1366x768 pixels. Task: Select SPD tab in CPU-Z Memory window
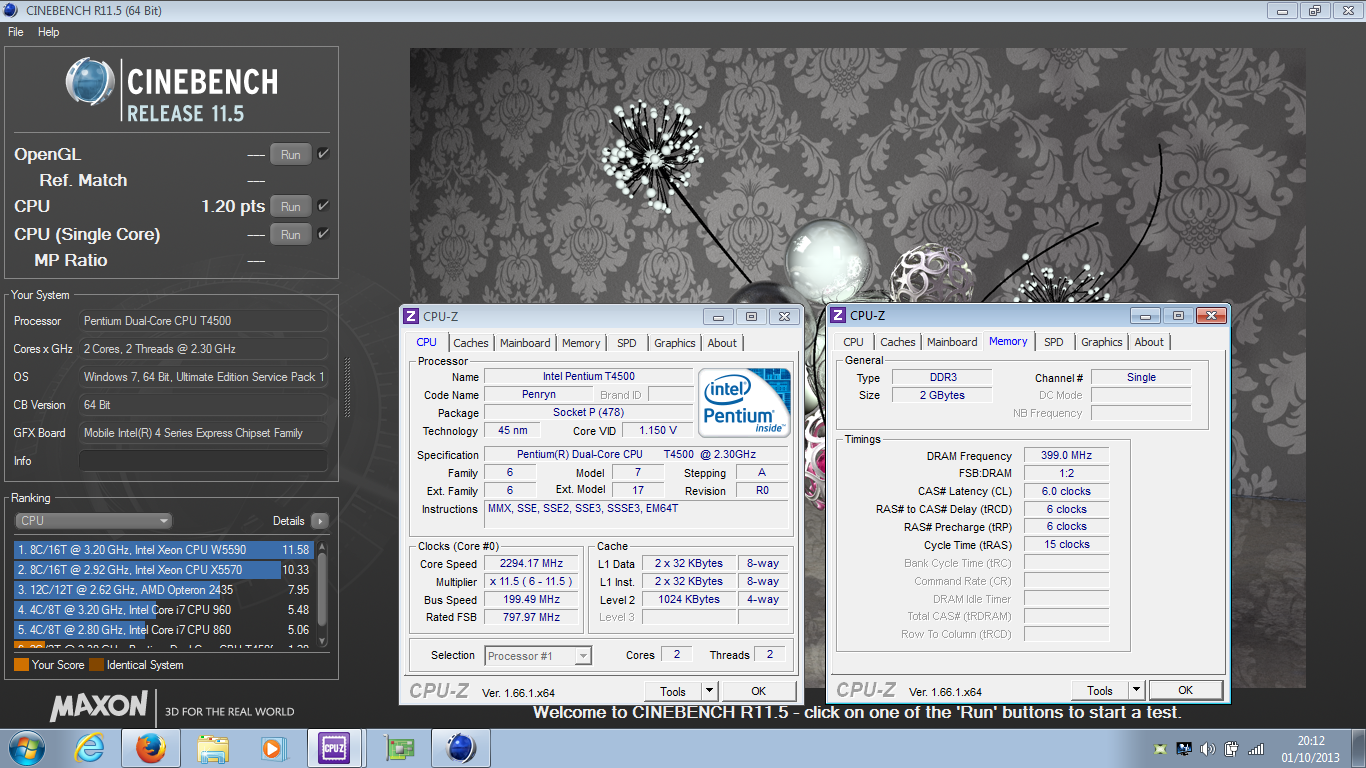coord(1054,342)
